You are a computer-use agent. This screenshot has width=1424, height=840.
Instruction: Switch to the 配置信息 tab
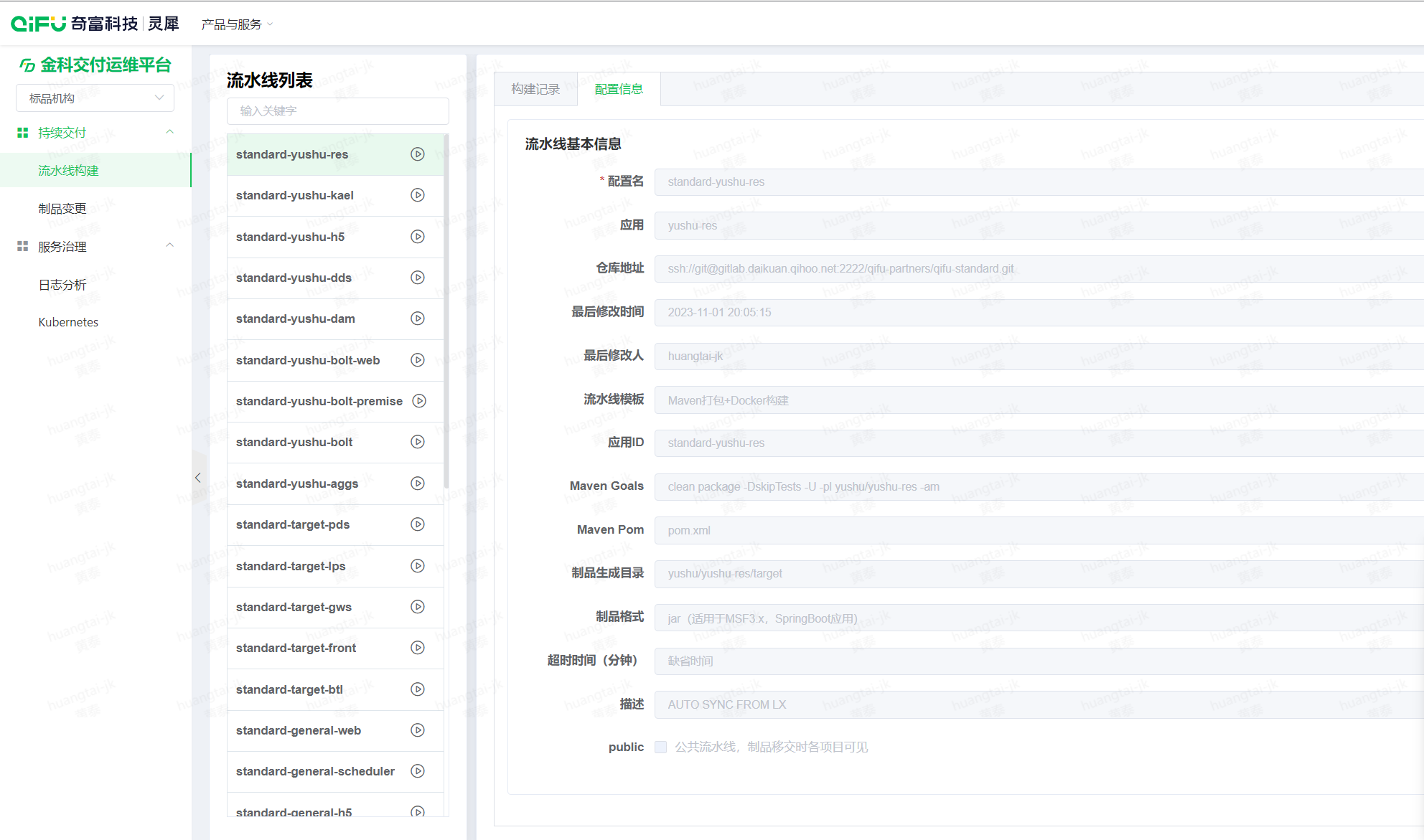(619, 89)
